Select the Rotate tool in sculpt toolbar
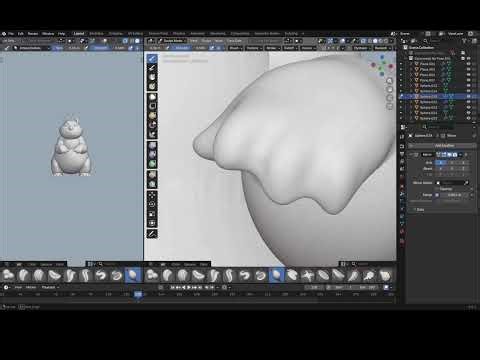 (x=152, y=204)
